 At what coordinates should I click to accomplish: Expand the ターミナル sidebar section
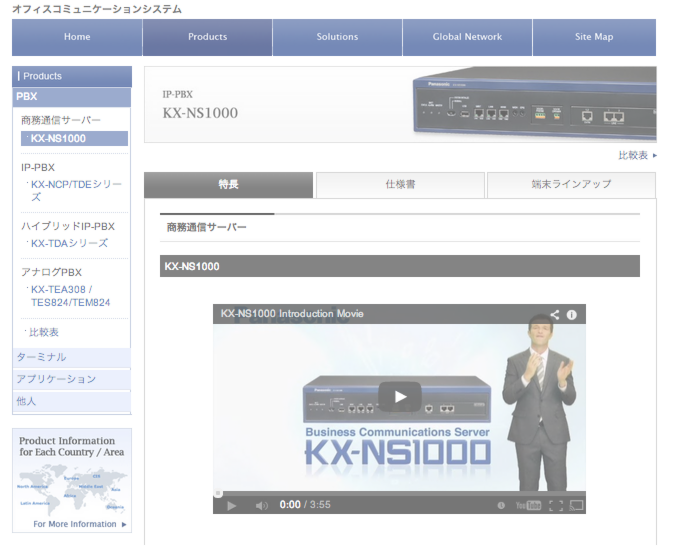point(71,357)
